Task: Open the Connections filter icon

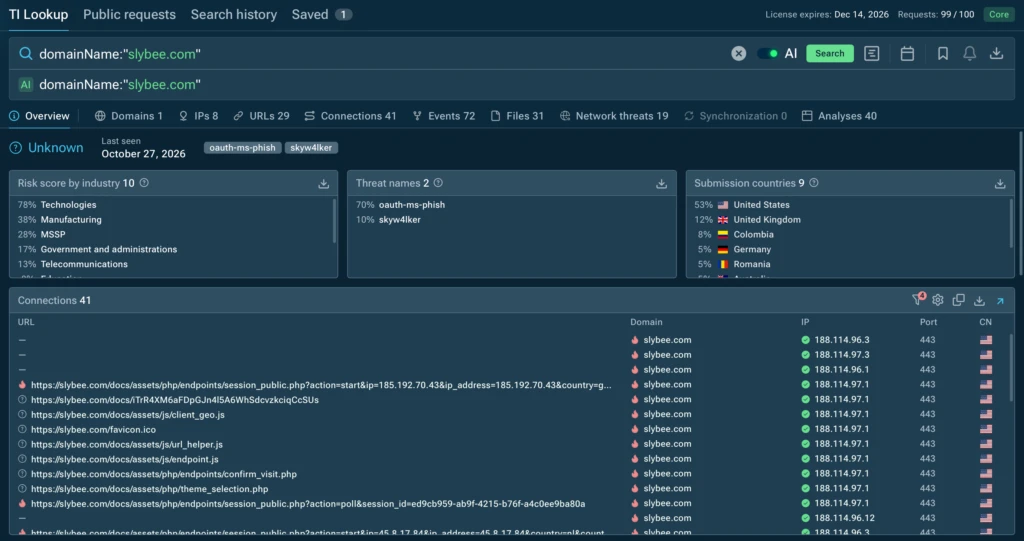Action: (x=918, y=299)
